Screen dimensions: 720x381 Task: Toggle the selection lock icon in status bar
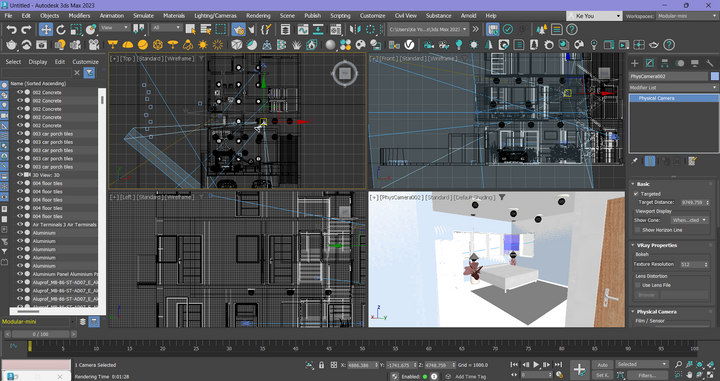click(321, 365)
